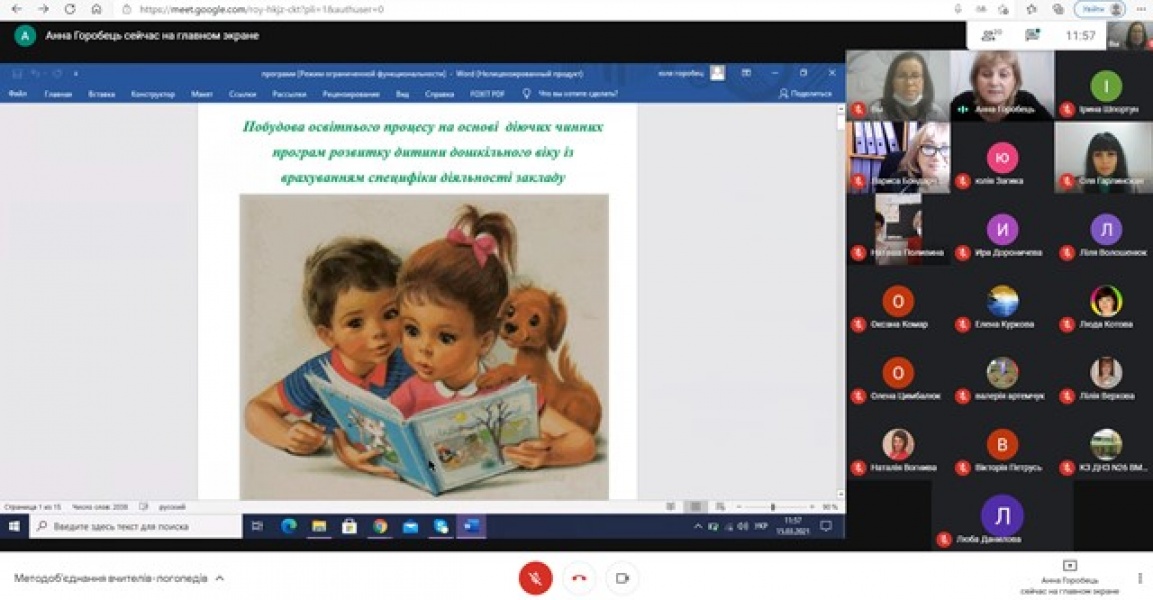
Task: Open the participants list icon
Action: 990,35
